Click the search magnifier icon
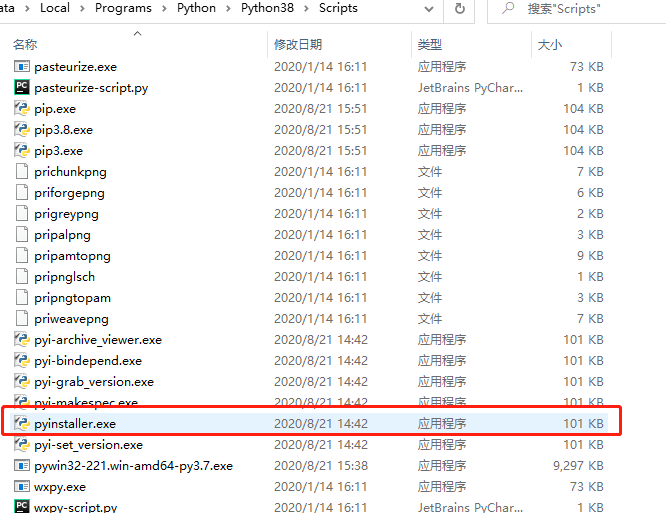Image resolution: width=666 pixels, height=513 pixels. point(508,8)
